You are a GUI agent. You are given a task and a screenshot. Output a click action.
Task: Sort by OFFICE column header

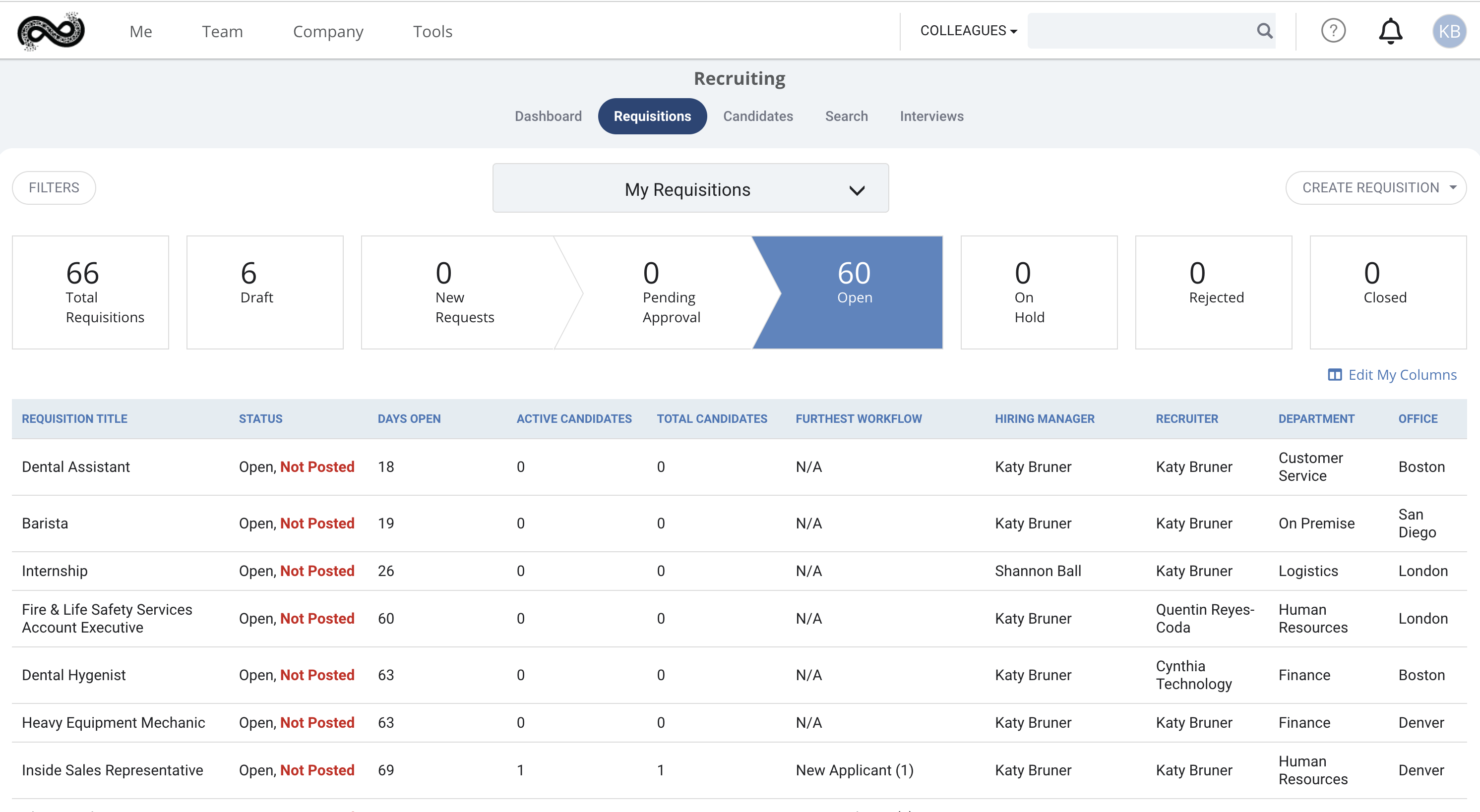(1418, 418)
